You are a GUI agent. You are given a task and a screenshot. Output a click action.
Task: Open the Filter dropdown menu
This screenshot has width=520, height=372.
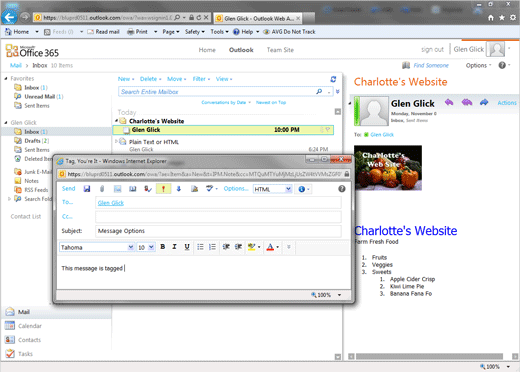201,79
